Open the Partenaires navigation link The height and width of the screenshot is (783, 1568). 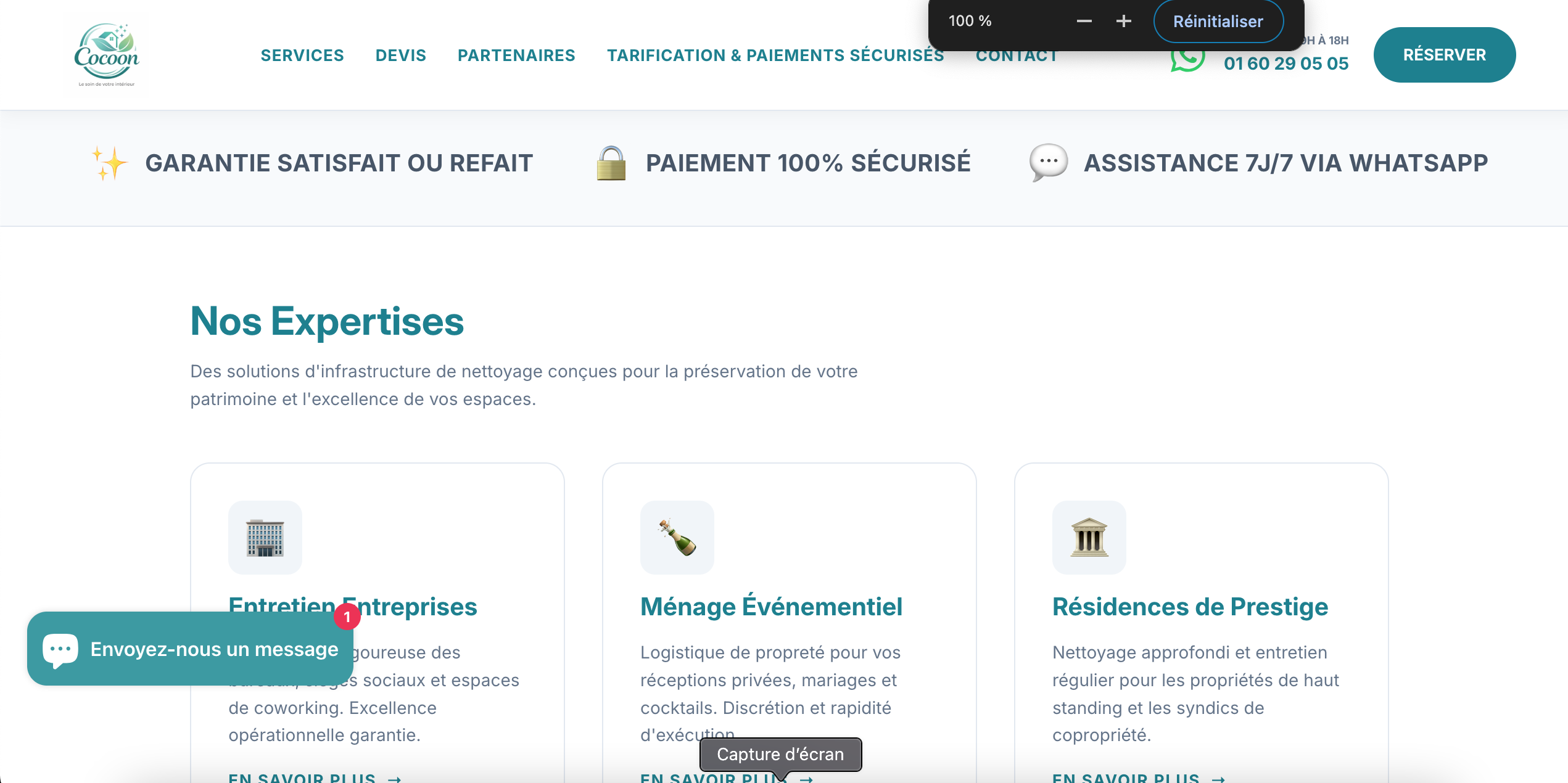pyautogui.click(x=516, y=55)
